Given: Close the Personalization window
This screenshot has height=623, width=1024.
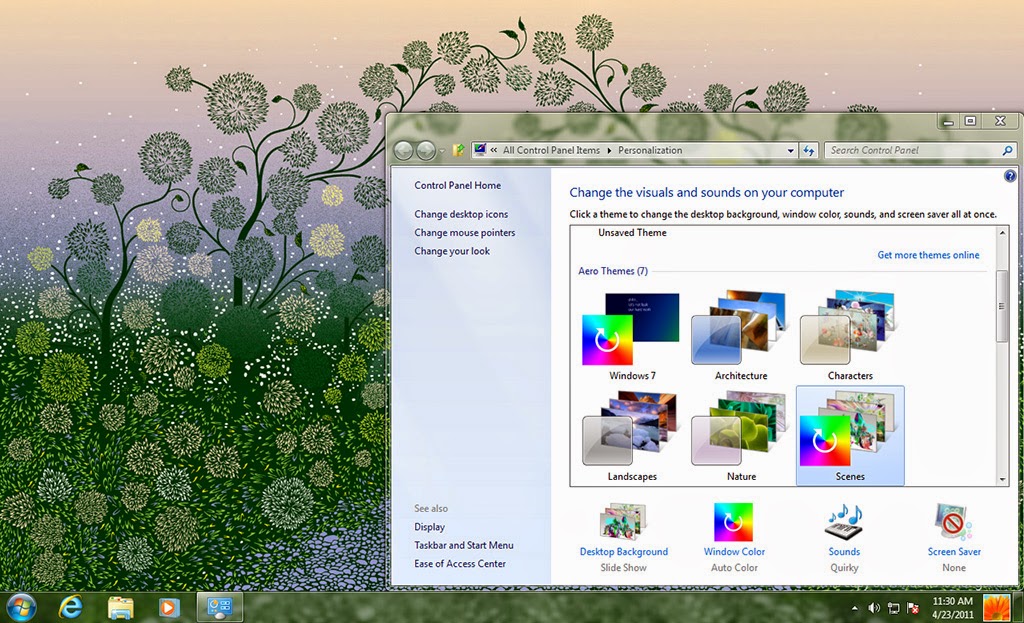Looking at the screenshot, I should [x=1000, y=121].
